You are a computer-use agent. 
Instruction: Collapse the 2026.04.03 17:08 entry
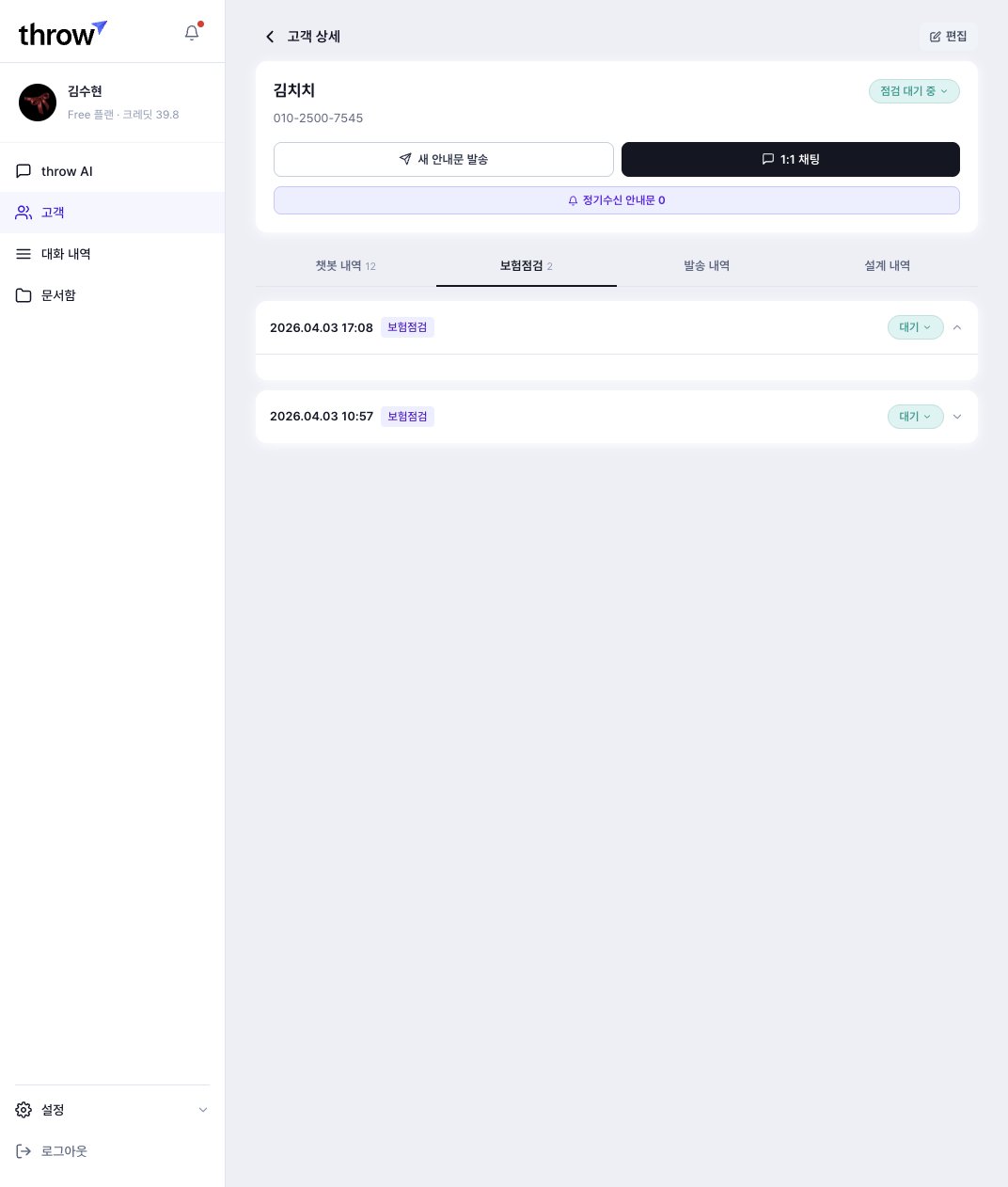[x=957, y=327]
